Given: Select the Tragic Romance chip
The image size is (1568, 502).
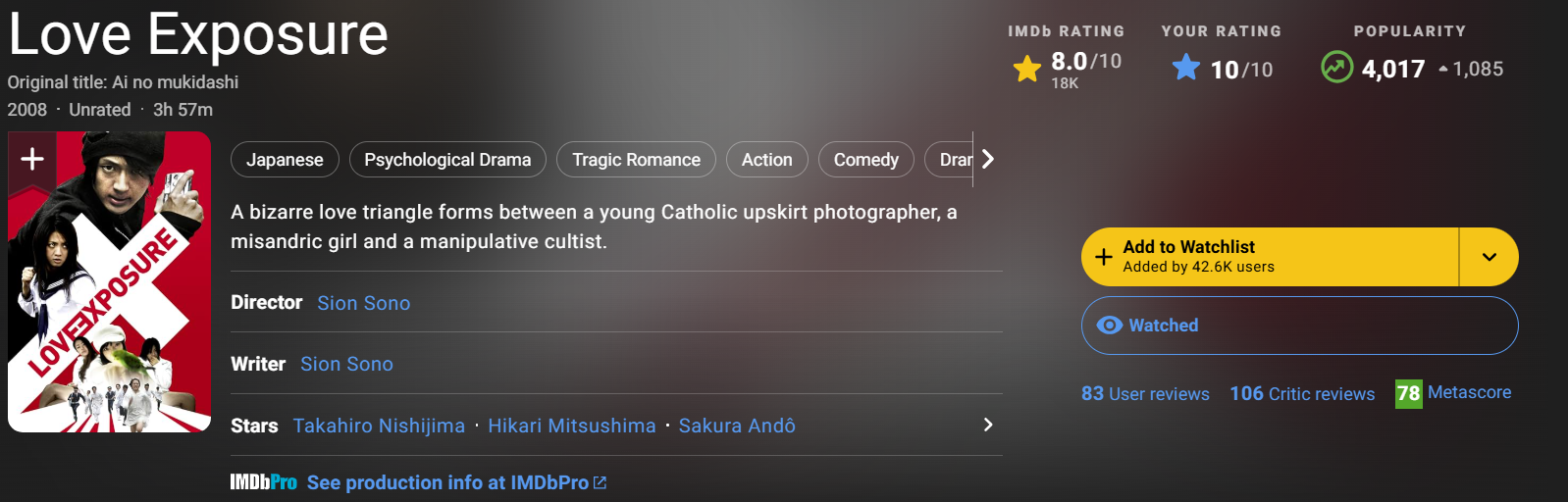Looking at the screenshot, I should click(636, 160).
